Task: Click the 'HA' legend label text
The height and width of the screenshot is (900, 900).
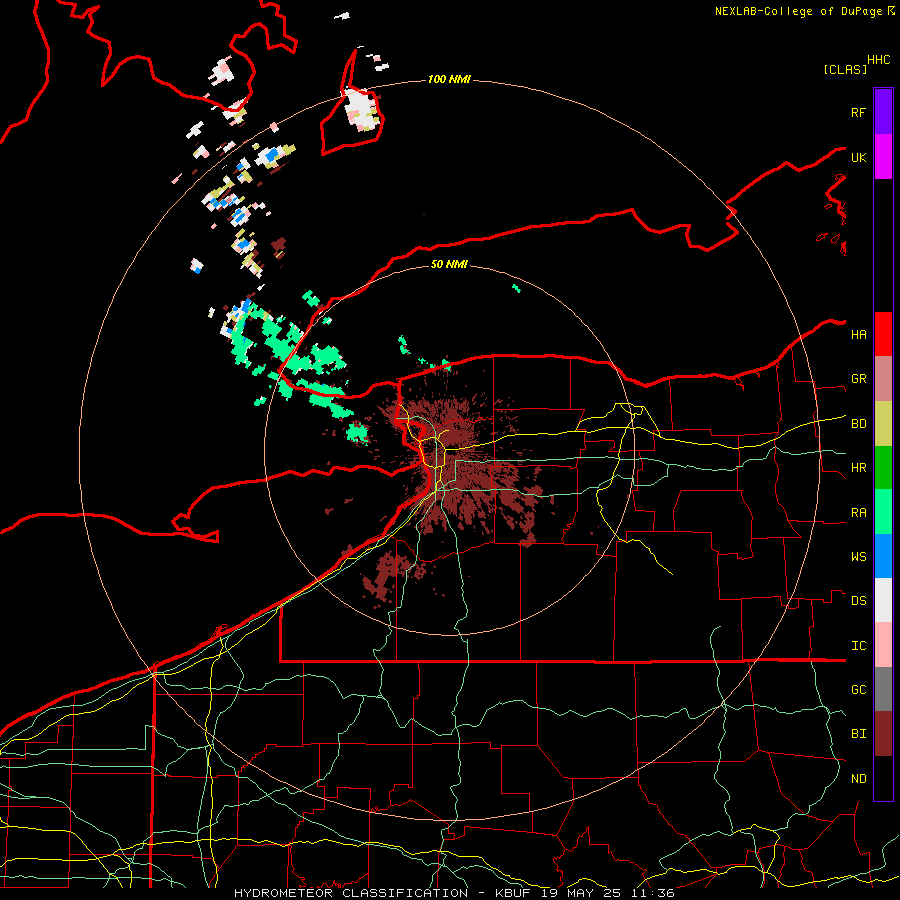Action: (x=858, y=335)
